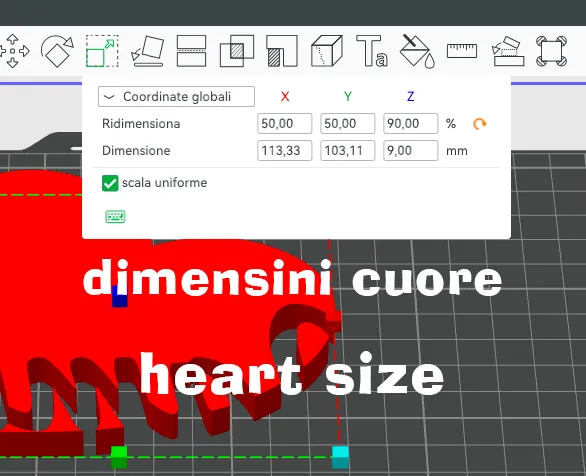586x476 pixels.
Task: Open the Color Painting tool
Action: (417, 51)
